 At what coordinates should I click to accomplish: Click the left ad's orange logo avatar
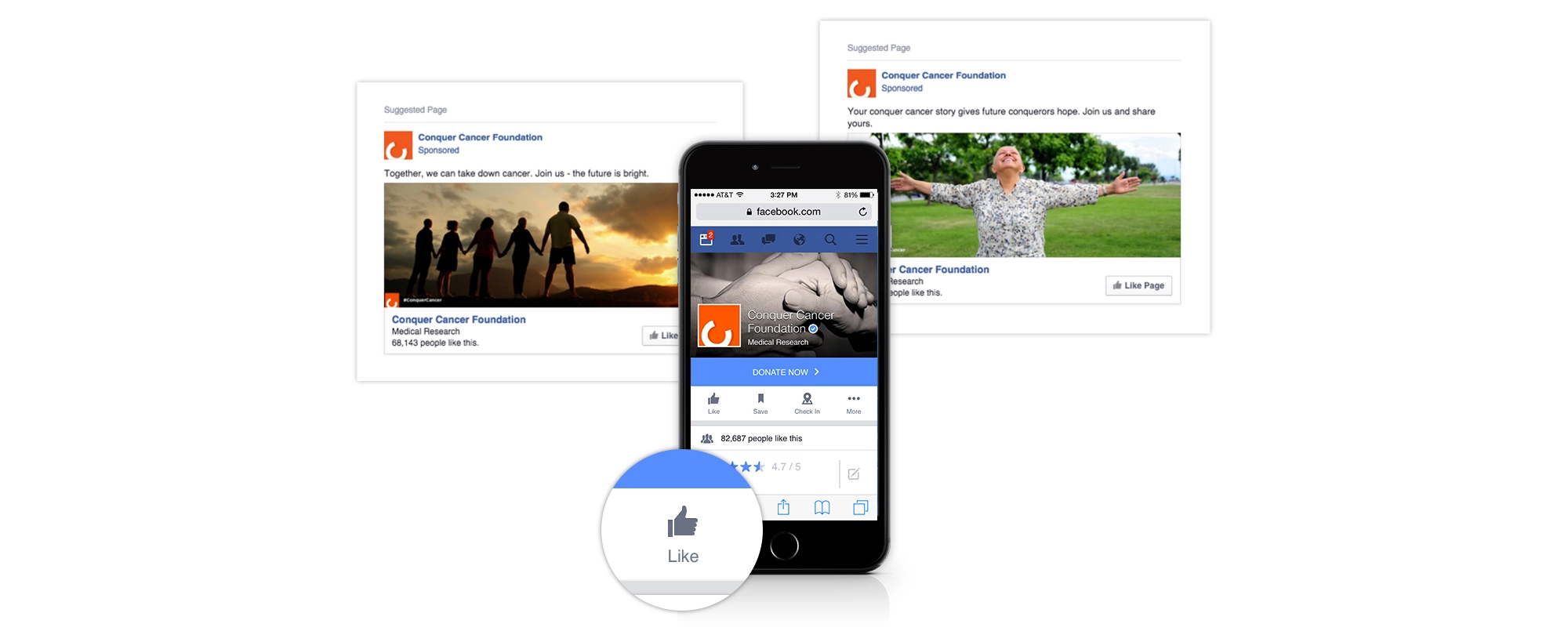coord(398,145)
